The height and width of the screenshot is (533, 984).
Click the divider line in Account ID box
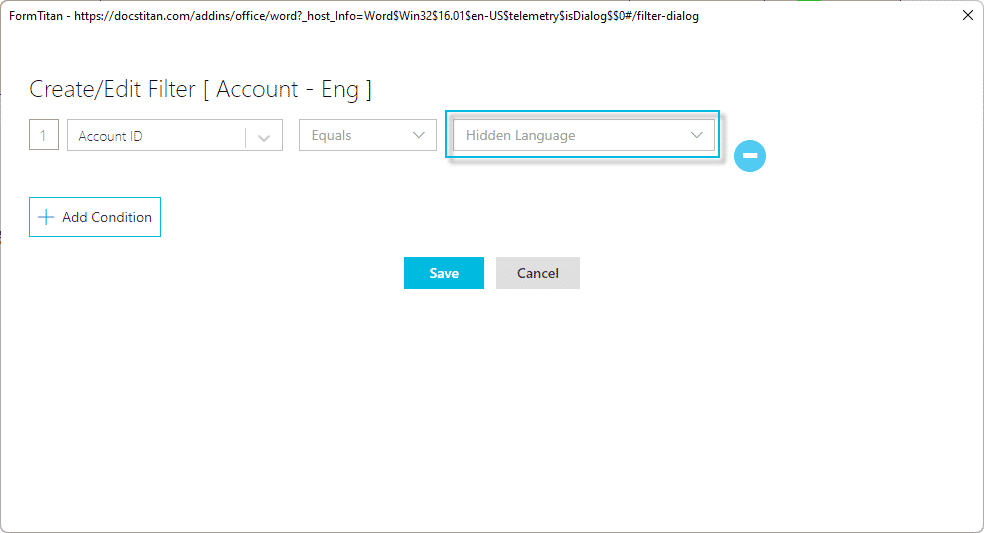(246, 136)
